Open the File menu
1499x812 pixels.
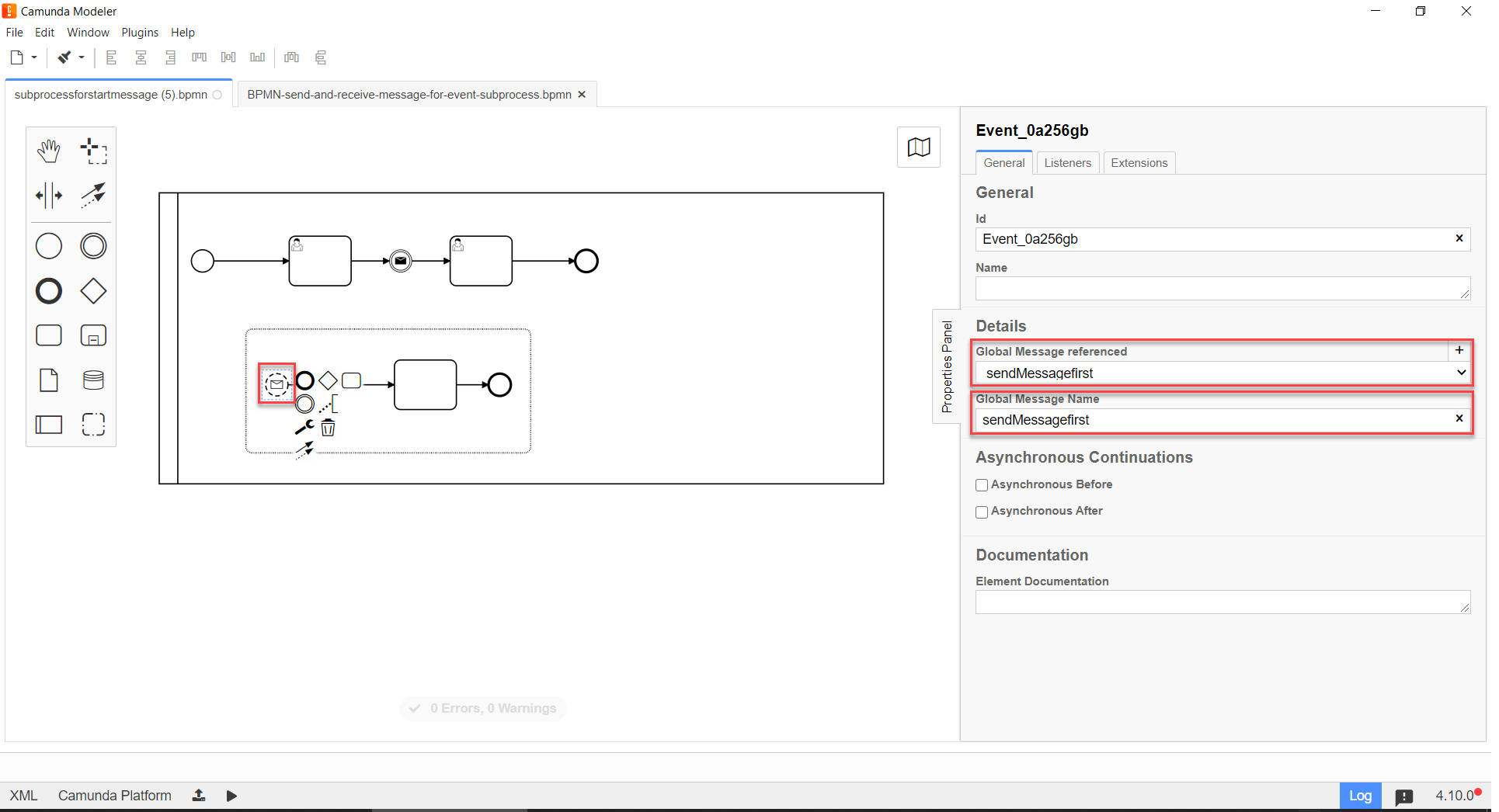(15, 33)
